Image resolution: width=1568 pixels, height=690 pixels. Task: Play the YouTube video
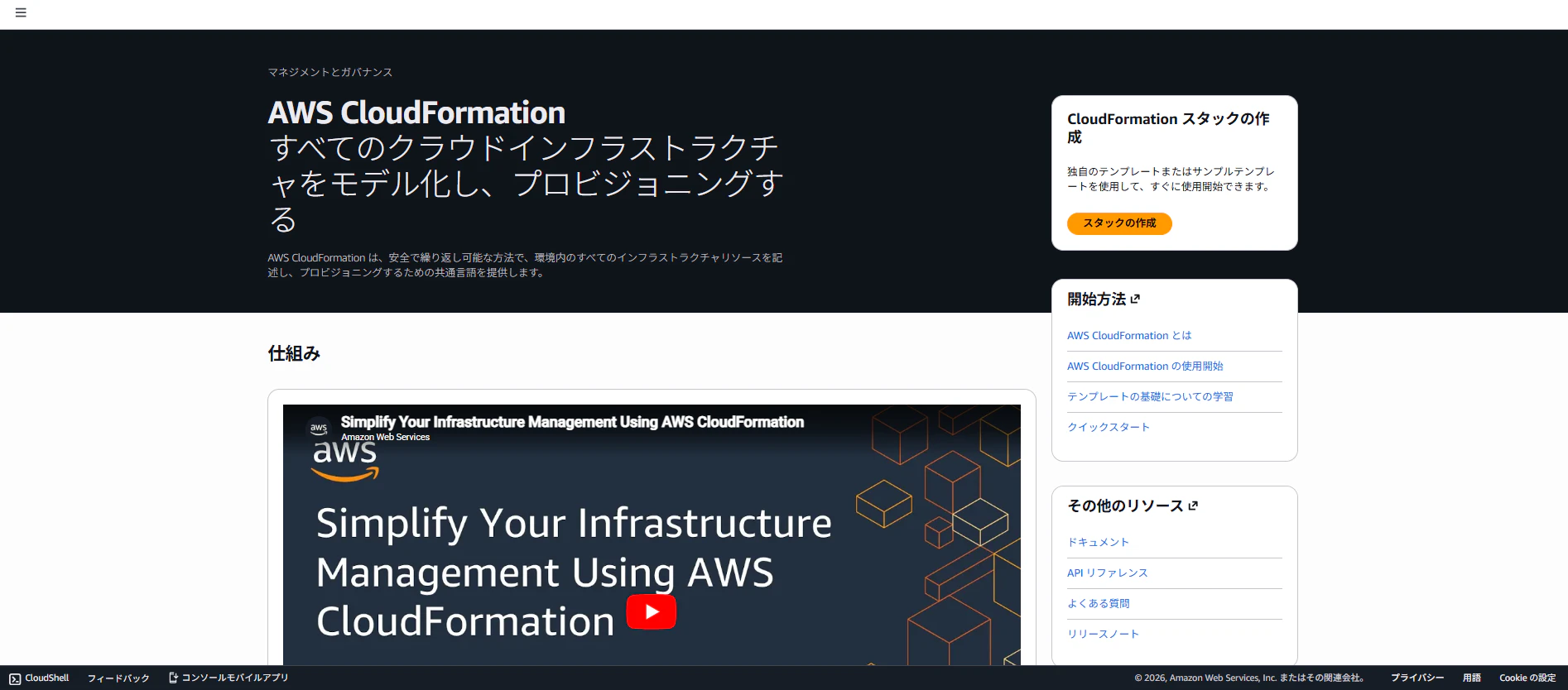[651, 611]
